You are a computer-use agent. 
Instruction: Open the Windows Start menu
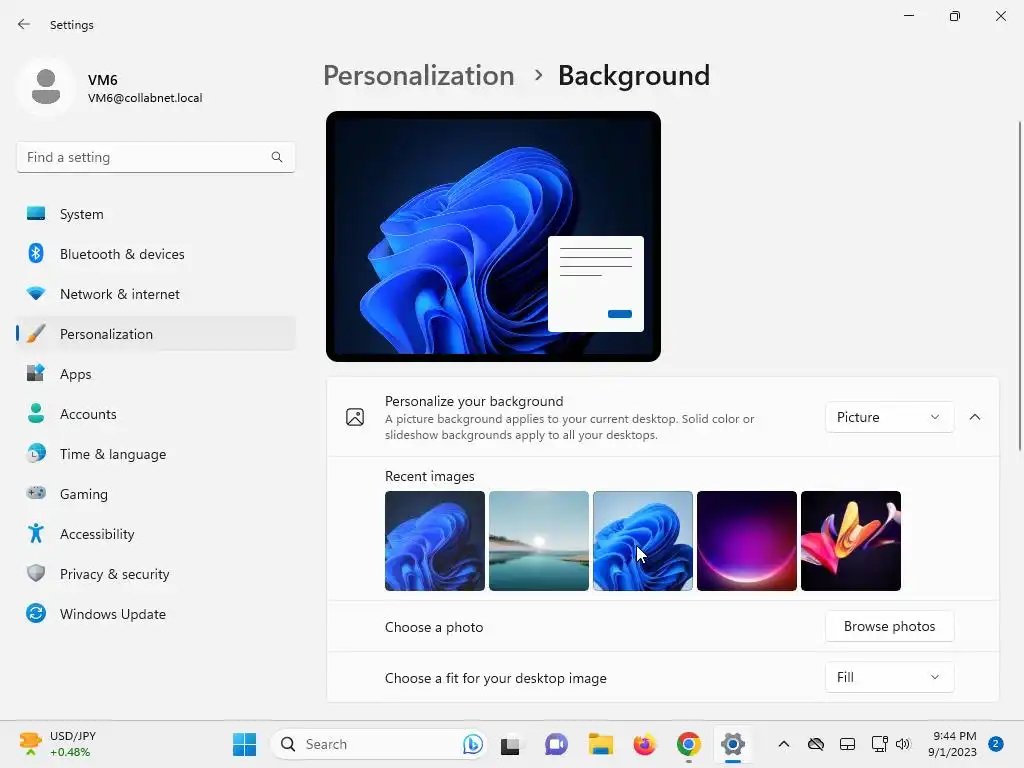tap(245, 744)
